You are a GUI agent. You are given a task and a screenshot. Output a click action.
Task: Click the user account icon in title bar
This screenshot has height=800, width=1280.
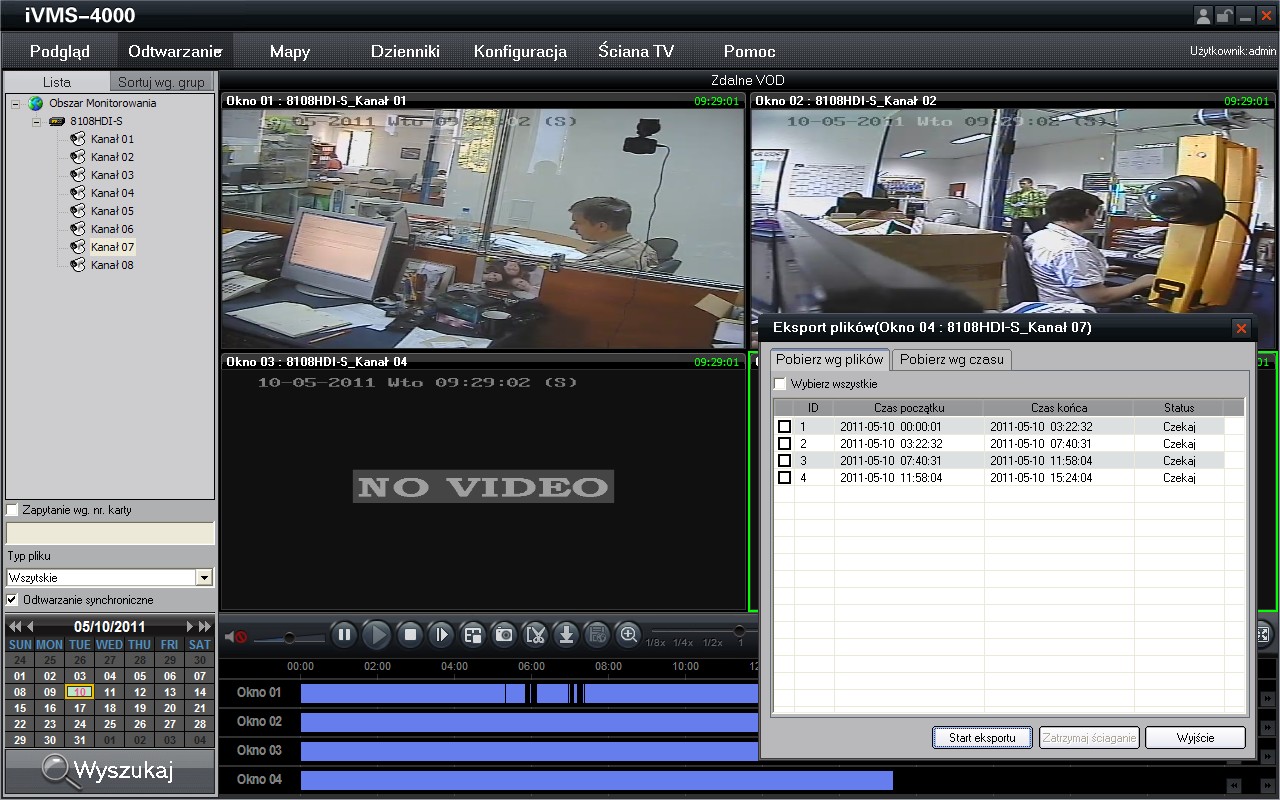(1203, 16)
